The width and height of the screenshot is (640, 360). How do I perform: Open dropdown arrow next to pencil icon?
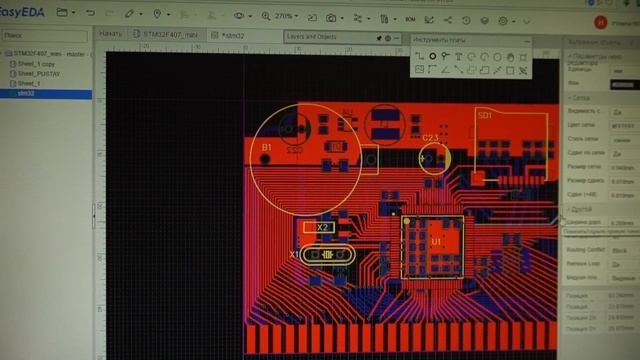point(141,14)
